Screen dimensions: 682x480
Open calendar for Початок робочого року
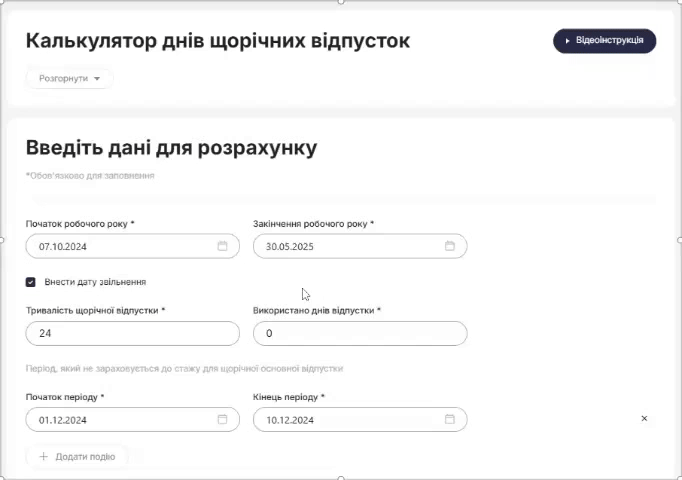click(x=222, y=246)
